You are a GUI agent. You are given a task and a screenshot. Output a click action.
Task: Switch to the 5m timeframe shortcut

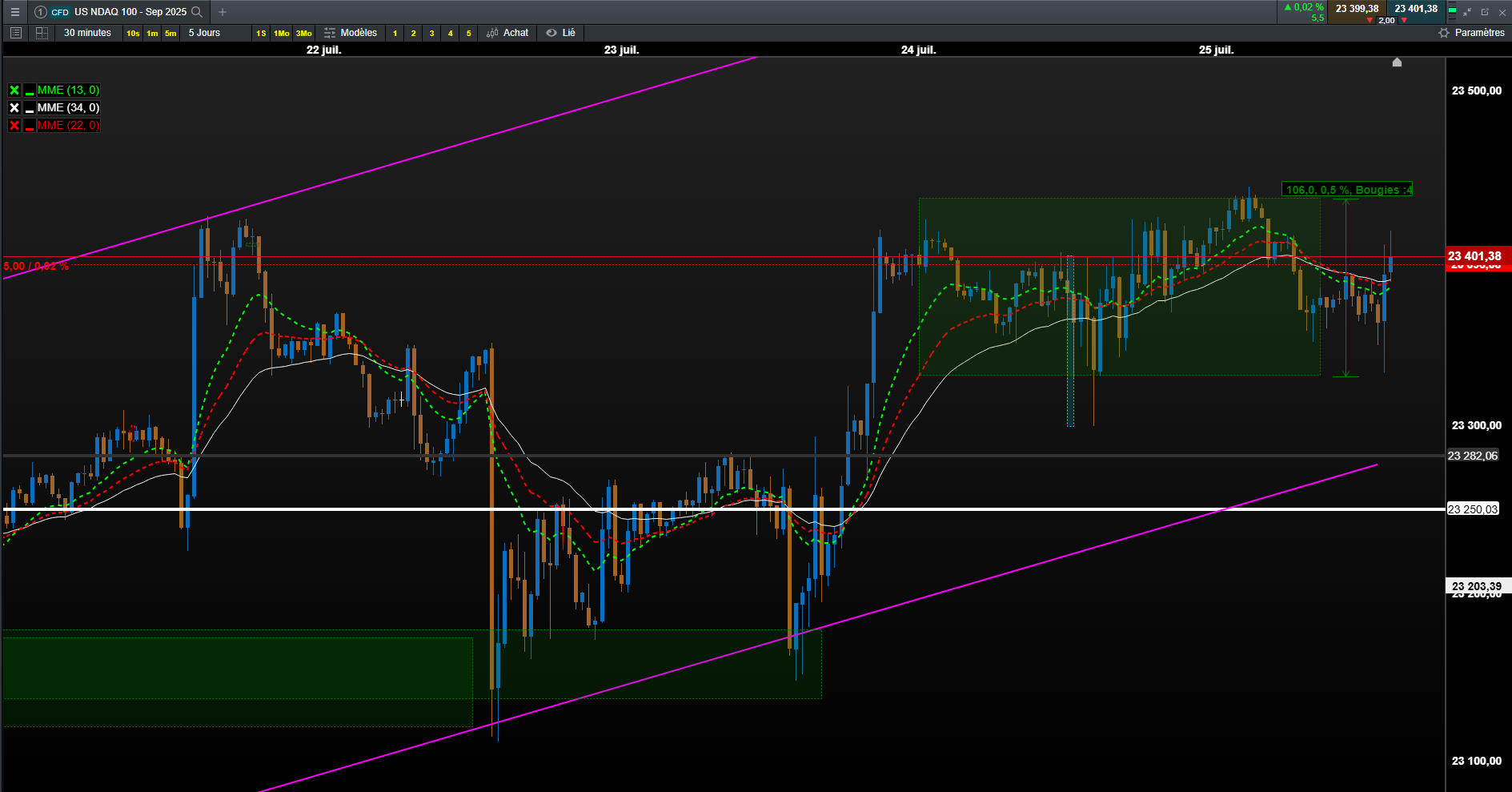tap(170, 33)
